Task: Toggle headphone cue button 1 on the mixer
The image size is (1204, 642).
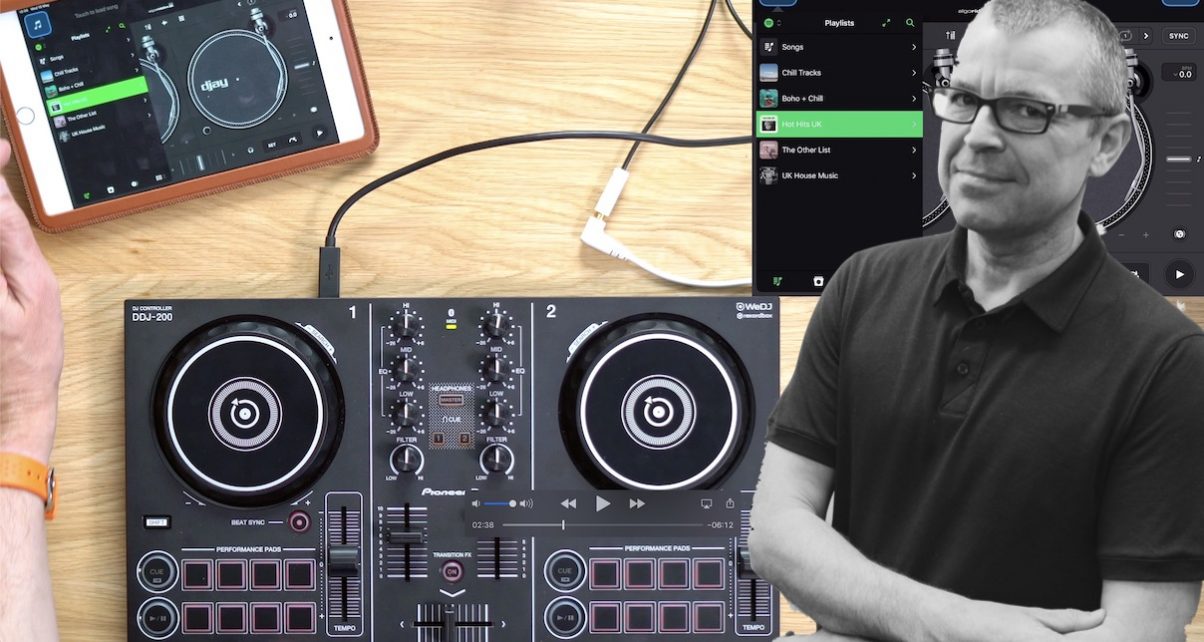Action: click(x=438, y=438)
